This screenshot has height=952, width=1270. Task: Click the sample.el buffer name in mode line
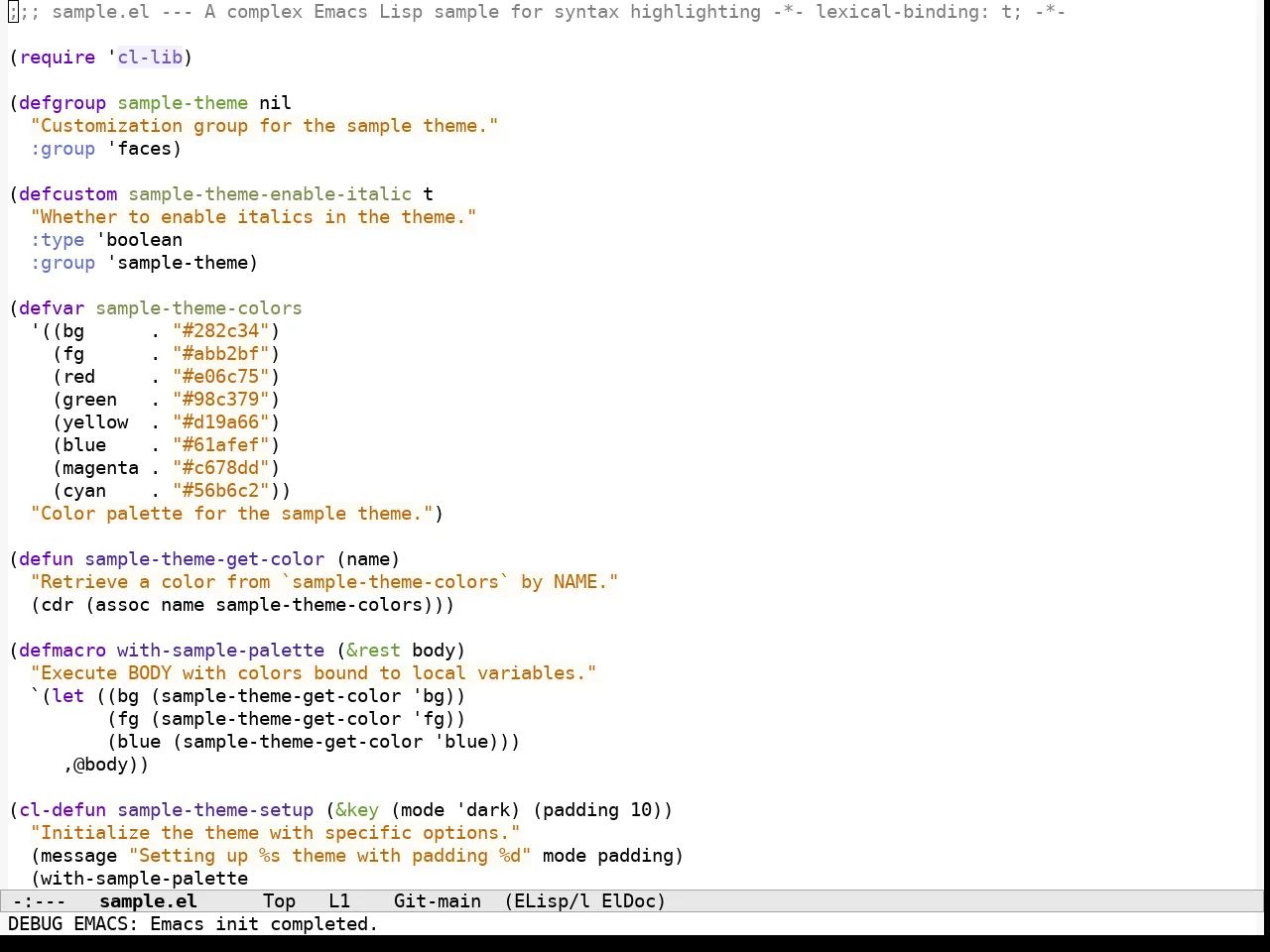[148, 901]
